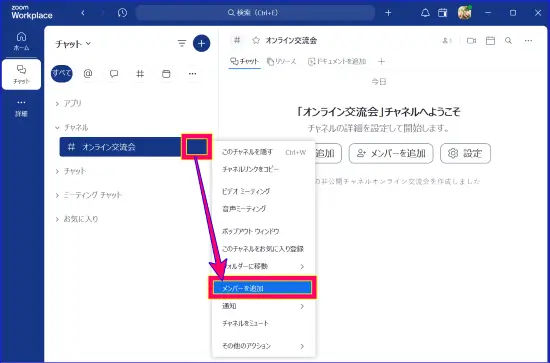Viewport: 550px width, 363px height.
Task: Collapse the チャネル section
Action: point(72,128)
